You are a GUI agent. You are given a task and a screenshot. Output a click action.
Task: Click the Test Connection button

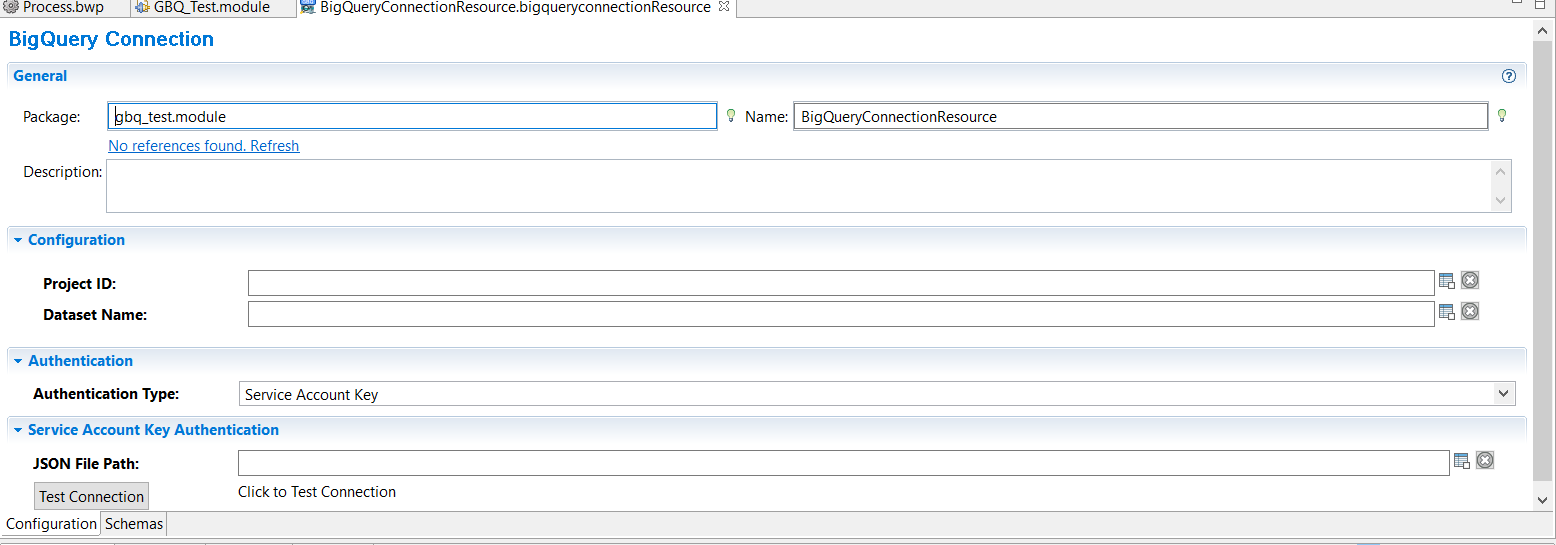tap(92, 496)
